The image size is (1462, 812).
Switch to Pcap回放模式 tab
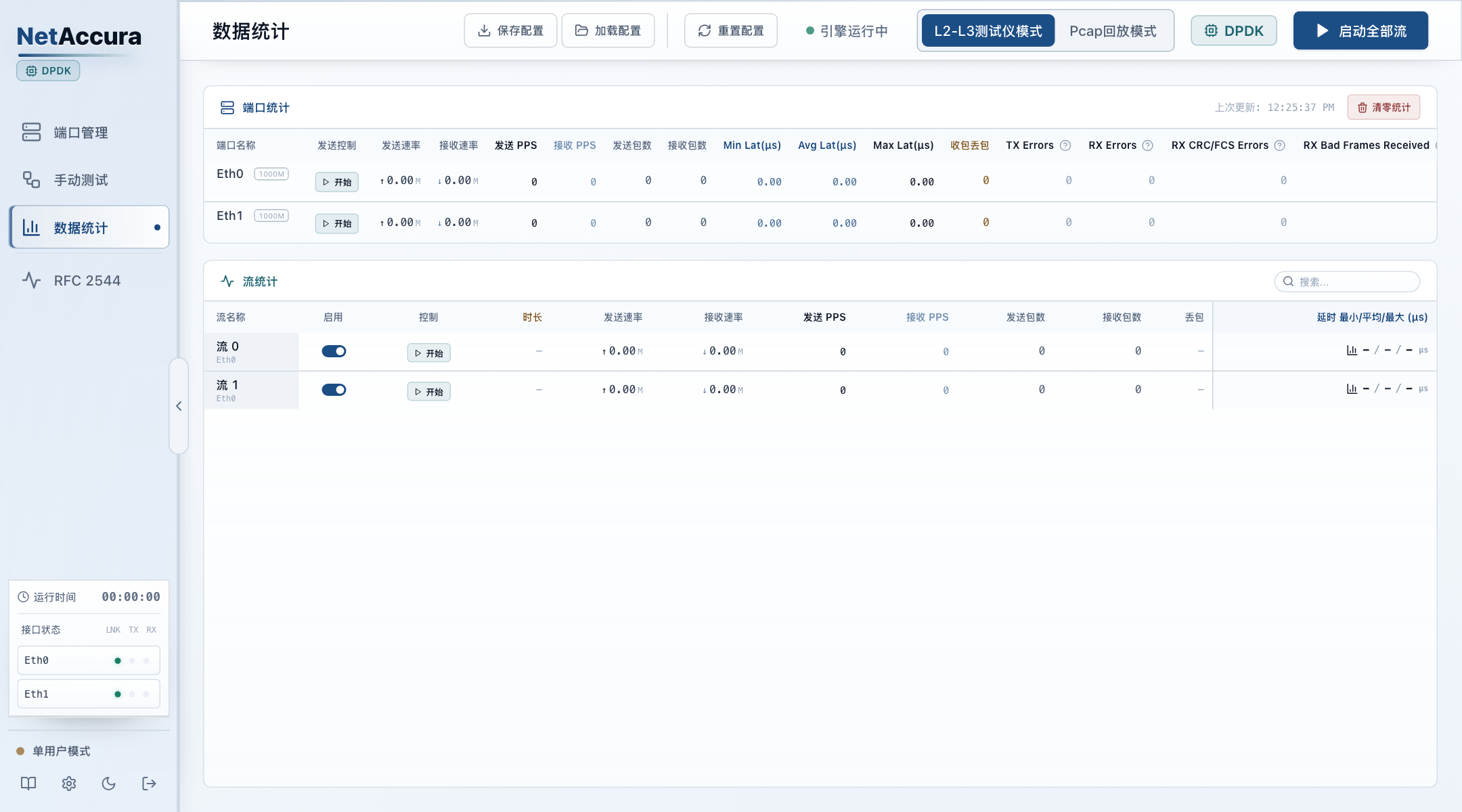(x=1113, y=31)
